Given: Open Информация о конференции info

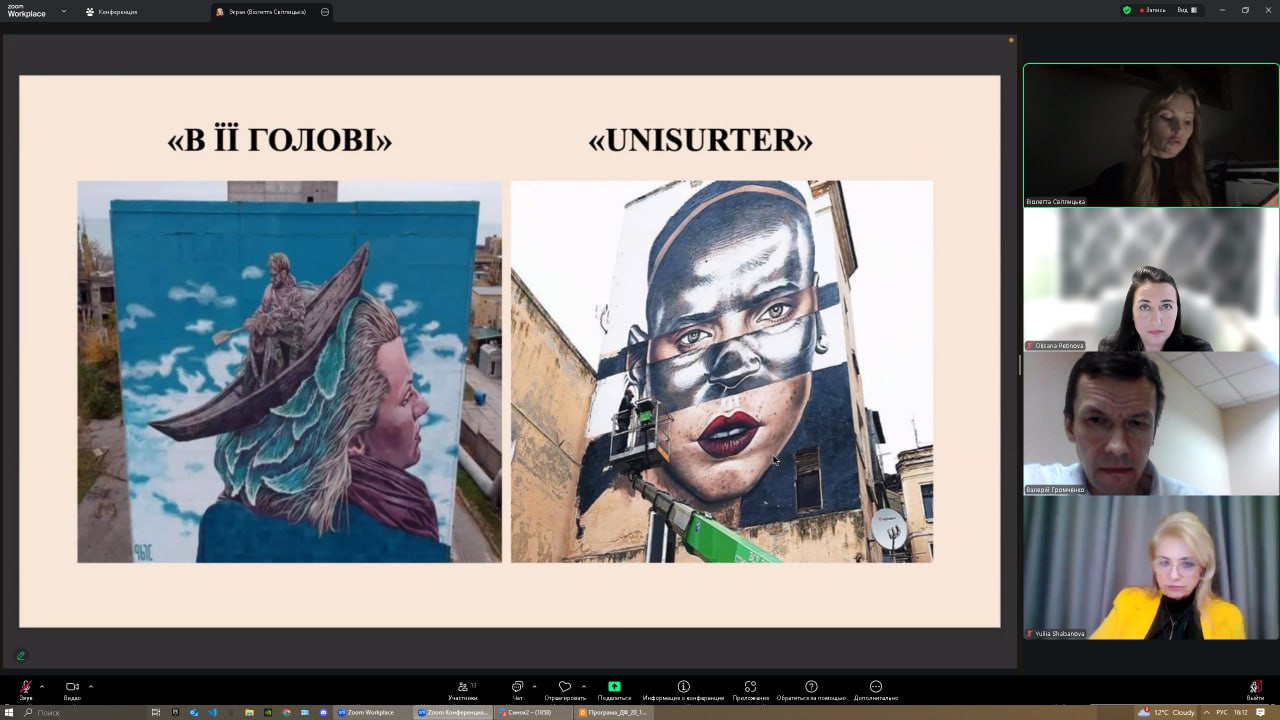Looking at the screenshot, I should 683,690.
